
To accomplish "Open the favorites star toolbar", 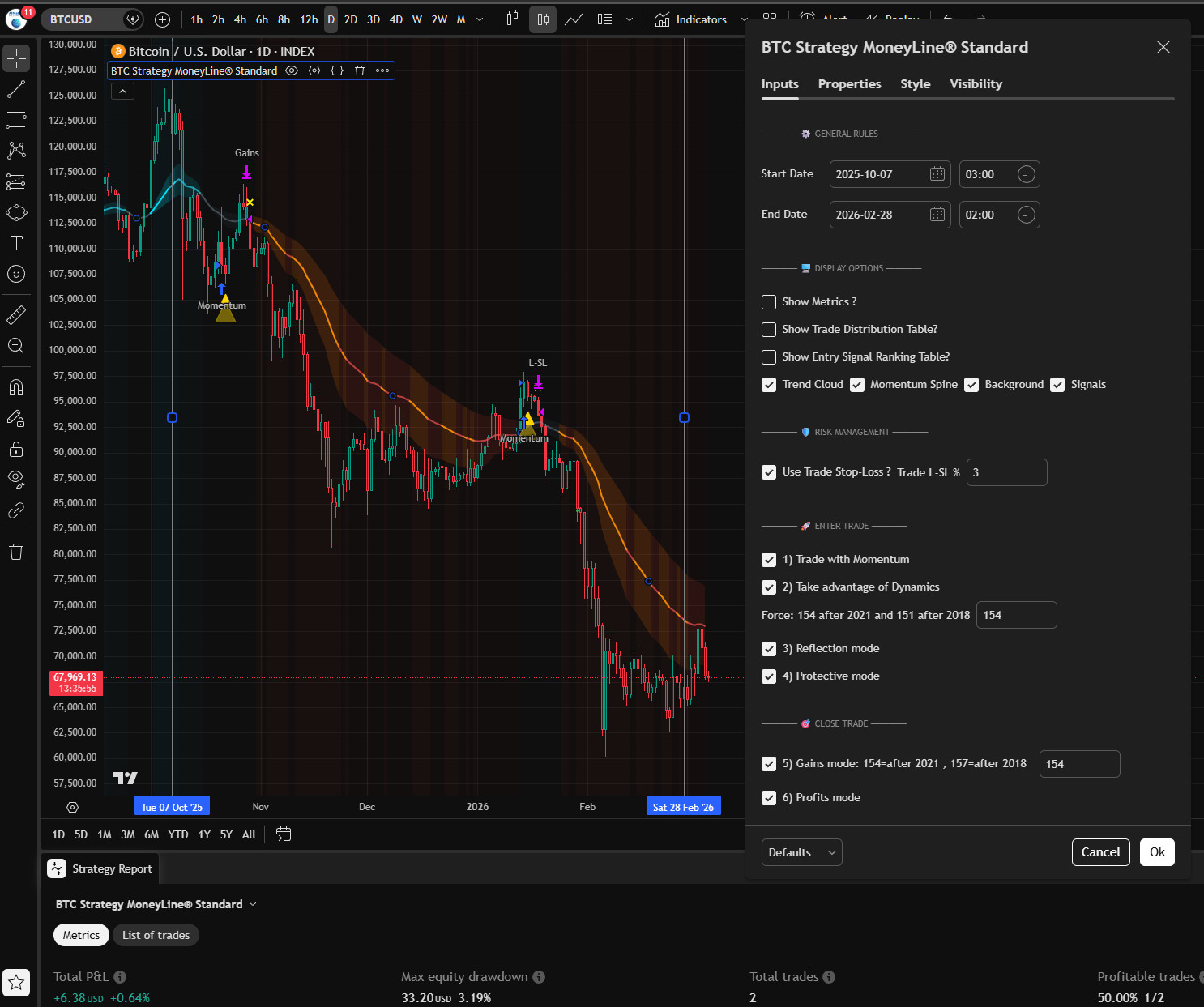I will click(16, 983).
